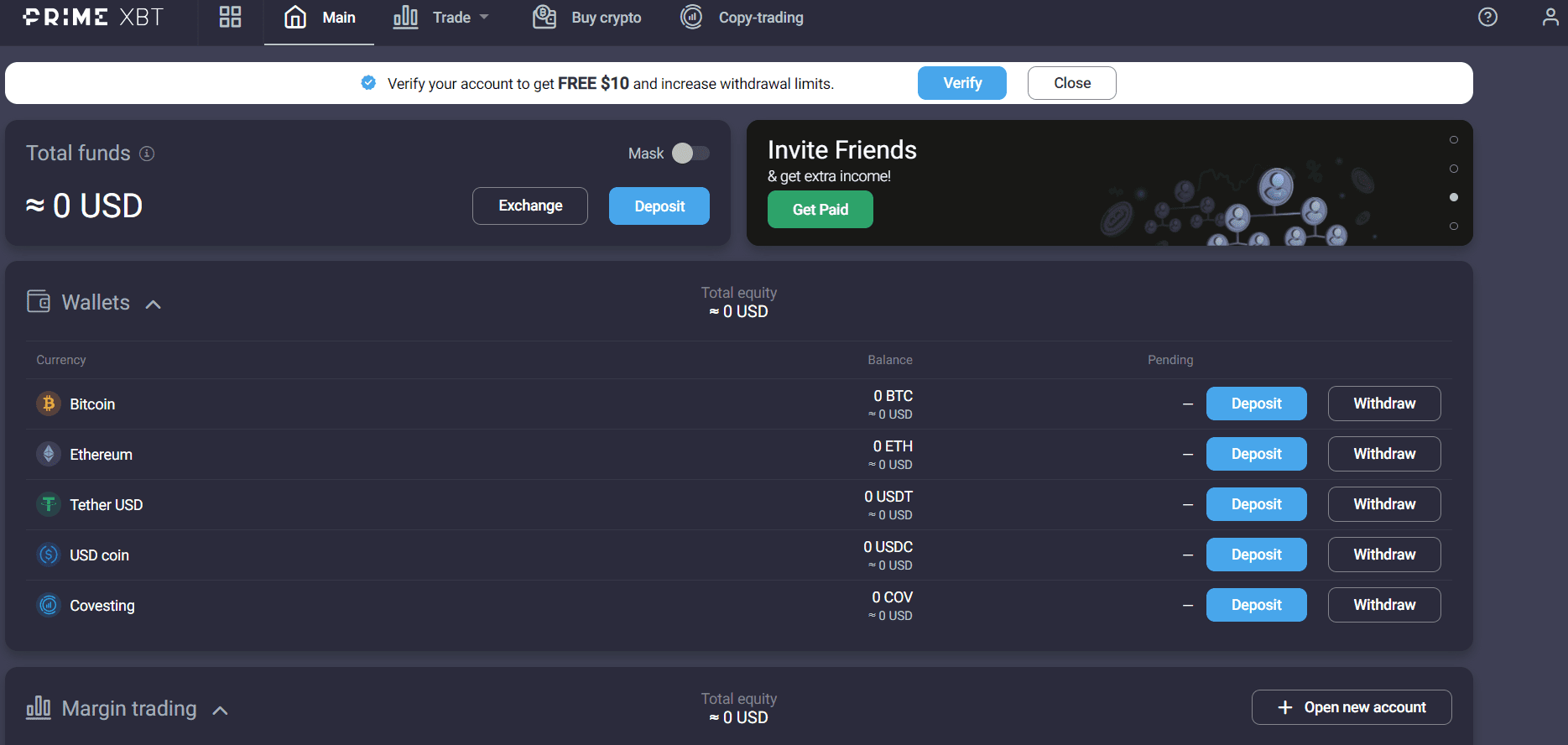The height and width of the screenshot is (745, 1568).
Task: Click the Balance column header
Action: pos(890,360)
